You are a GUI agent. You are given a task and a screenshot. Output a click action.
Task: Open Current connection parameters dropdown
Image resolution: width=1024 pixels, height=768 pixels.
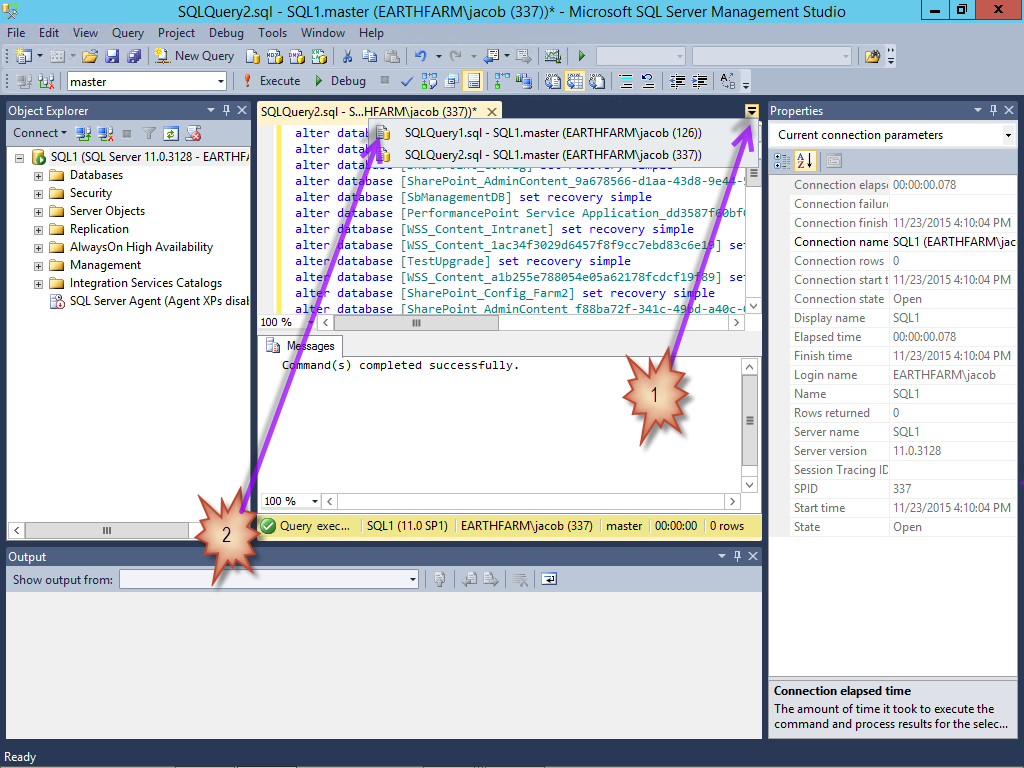tap(1008, 135)
